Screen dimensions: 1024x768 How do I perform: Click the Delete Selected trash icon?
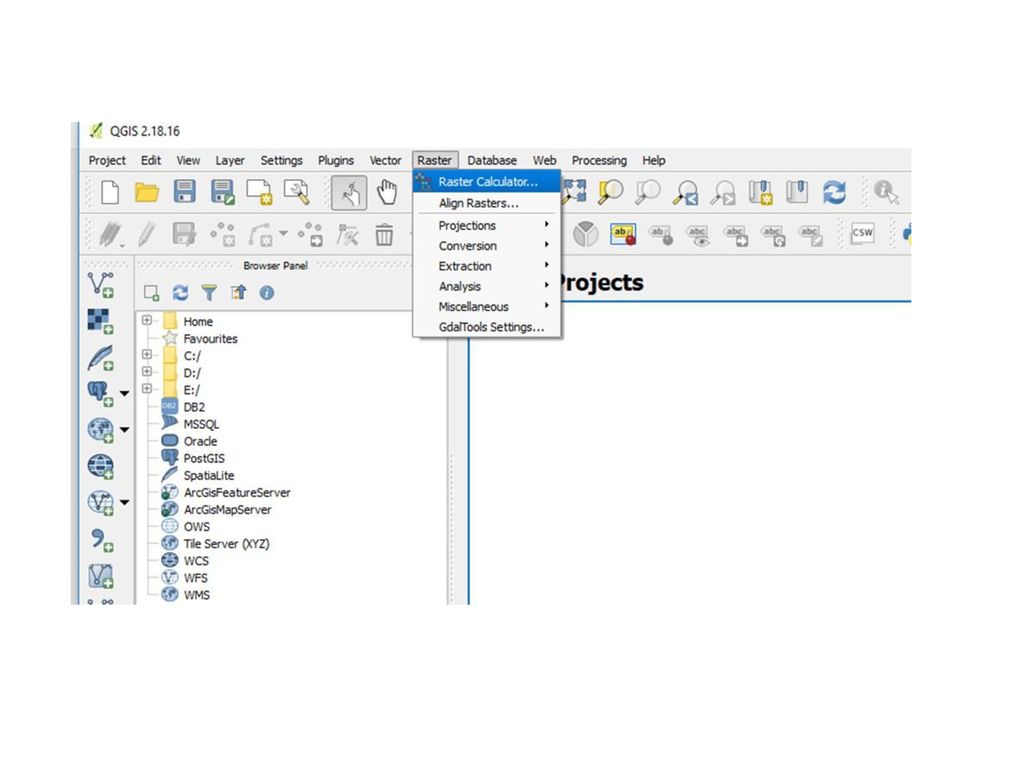(x=385, y=234)
